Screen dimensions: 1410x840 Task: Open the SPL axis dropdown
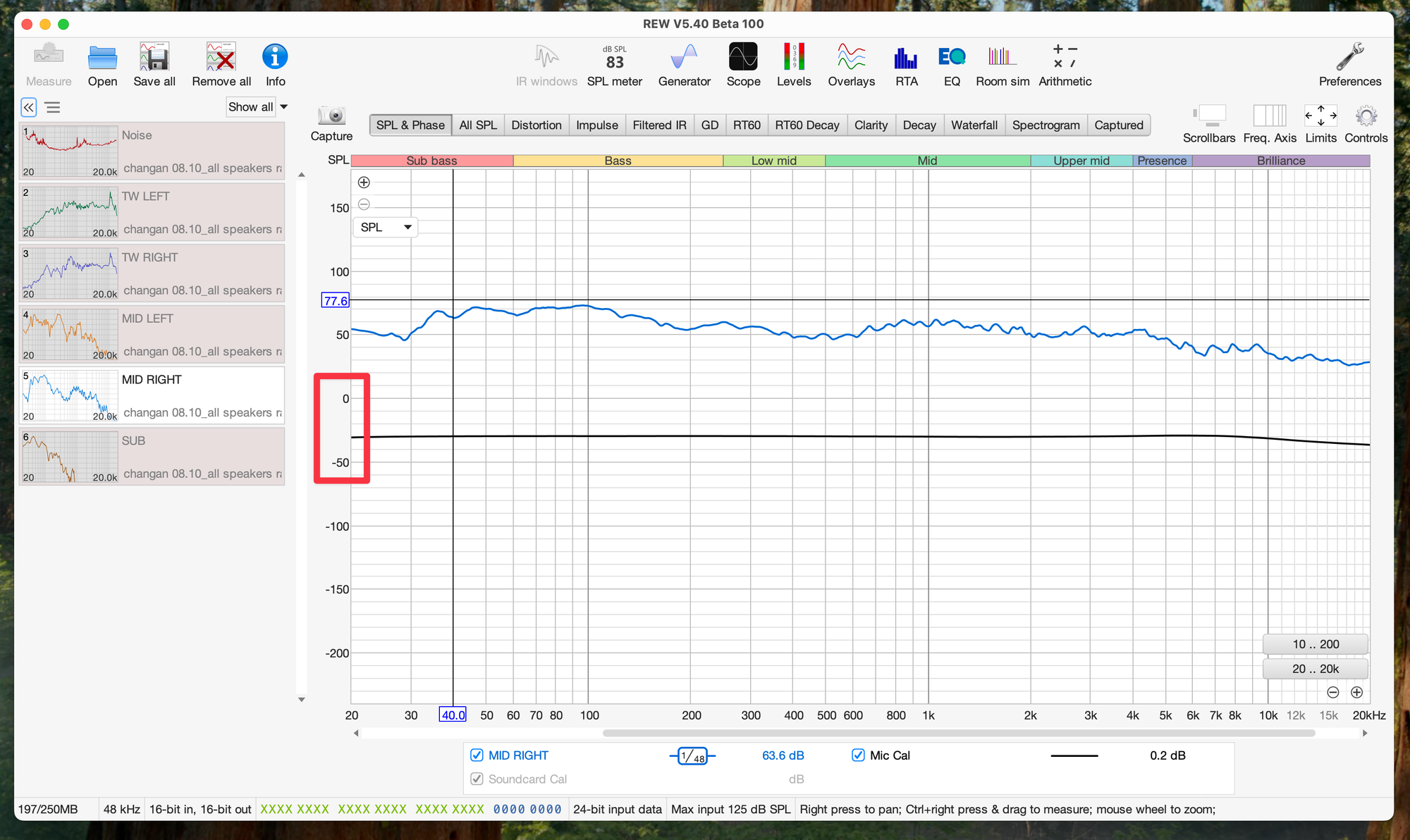pyautogui.click(x=385, y=227)
